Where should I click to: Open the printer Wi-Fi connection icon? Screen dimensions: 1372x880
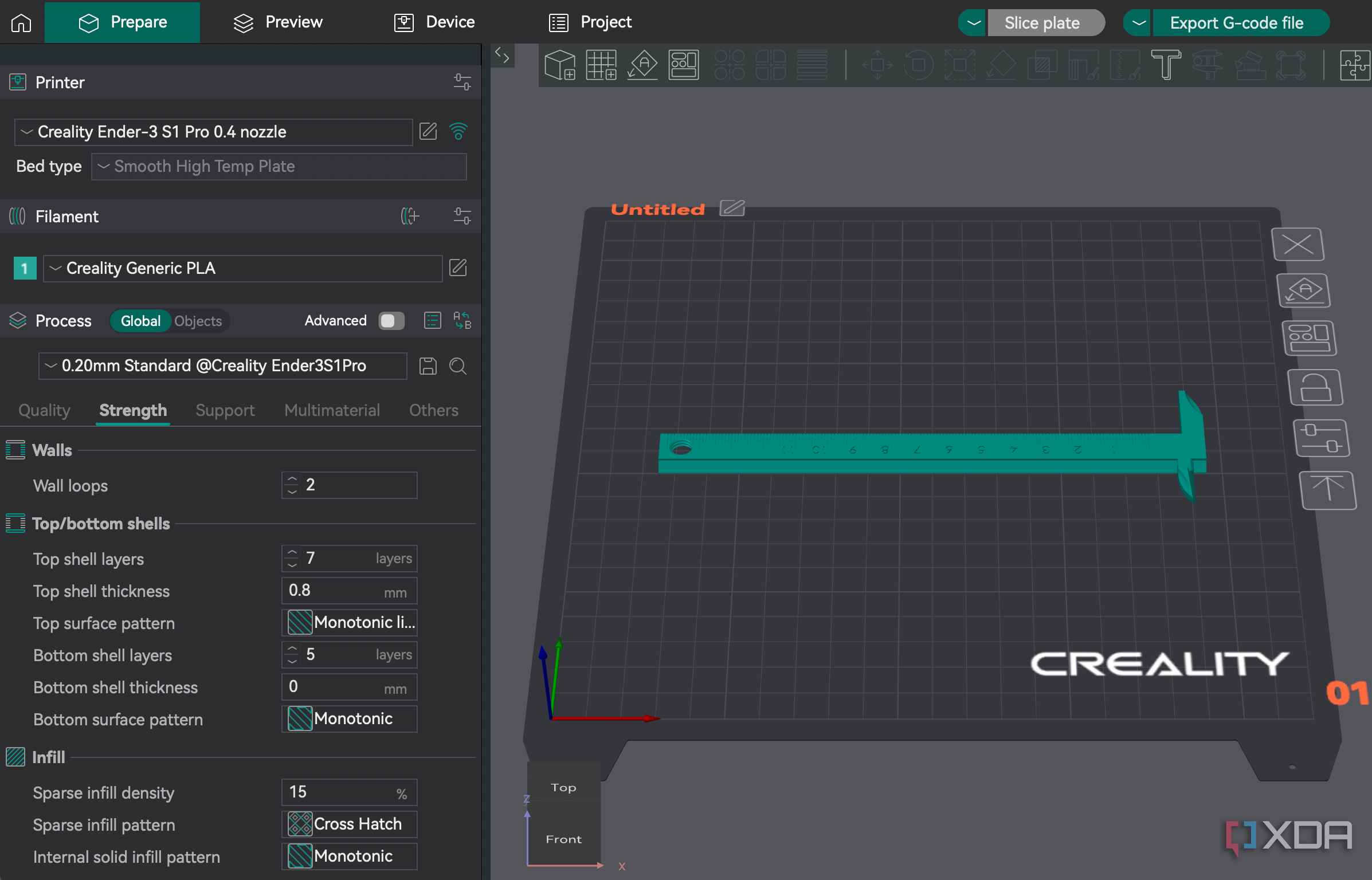458,132
